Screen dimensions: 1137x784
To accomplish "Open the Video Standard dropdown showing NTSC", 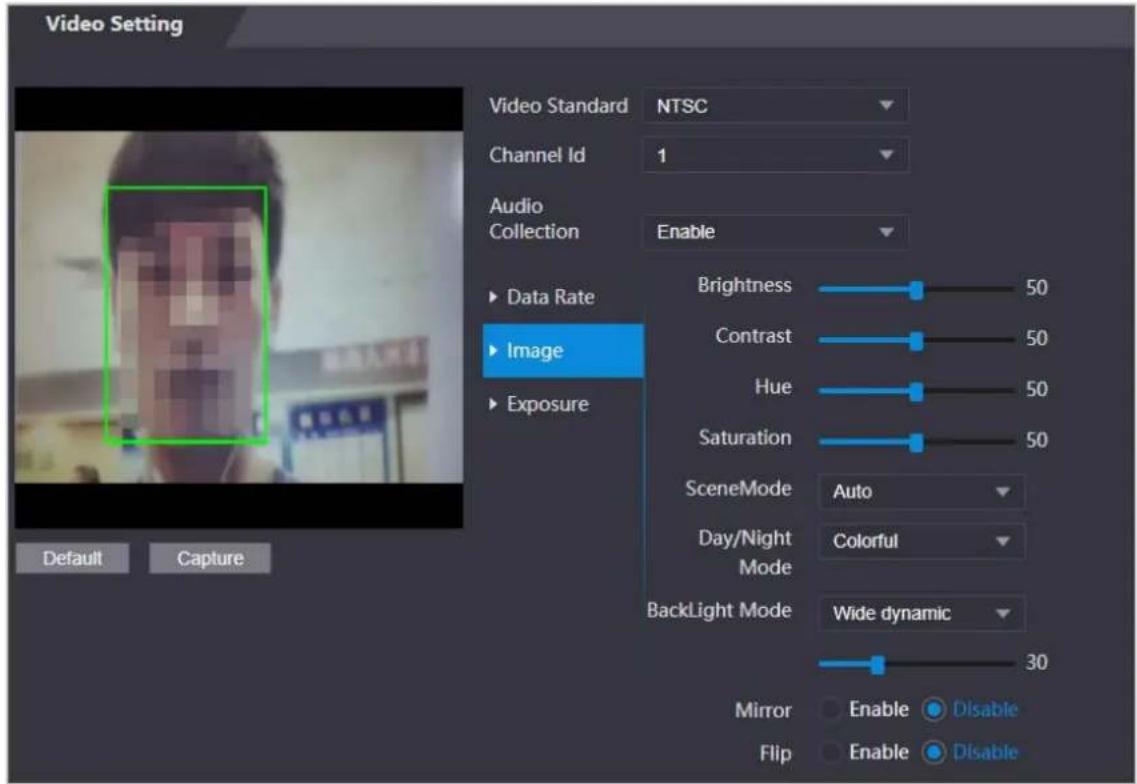I will tap(775, 106).
